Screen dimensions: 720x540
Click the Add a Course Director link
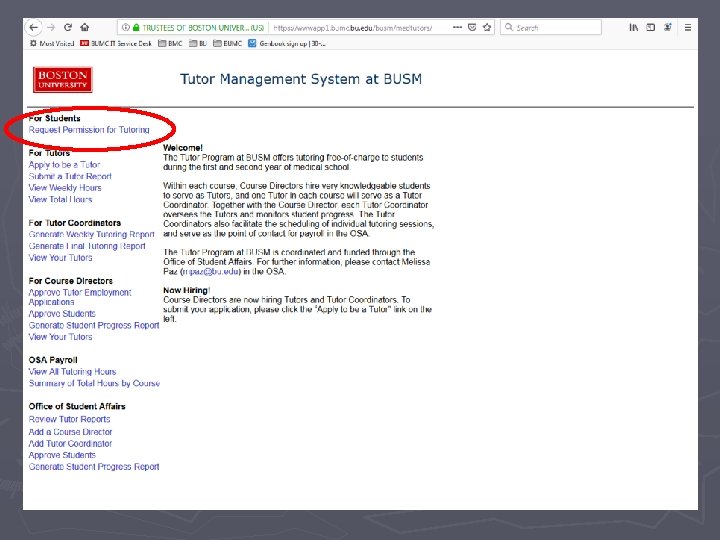point(70,432)
